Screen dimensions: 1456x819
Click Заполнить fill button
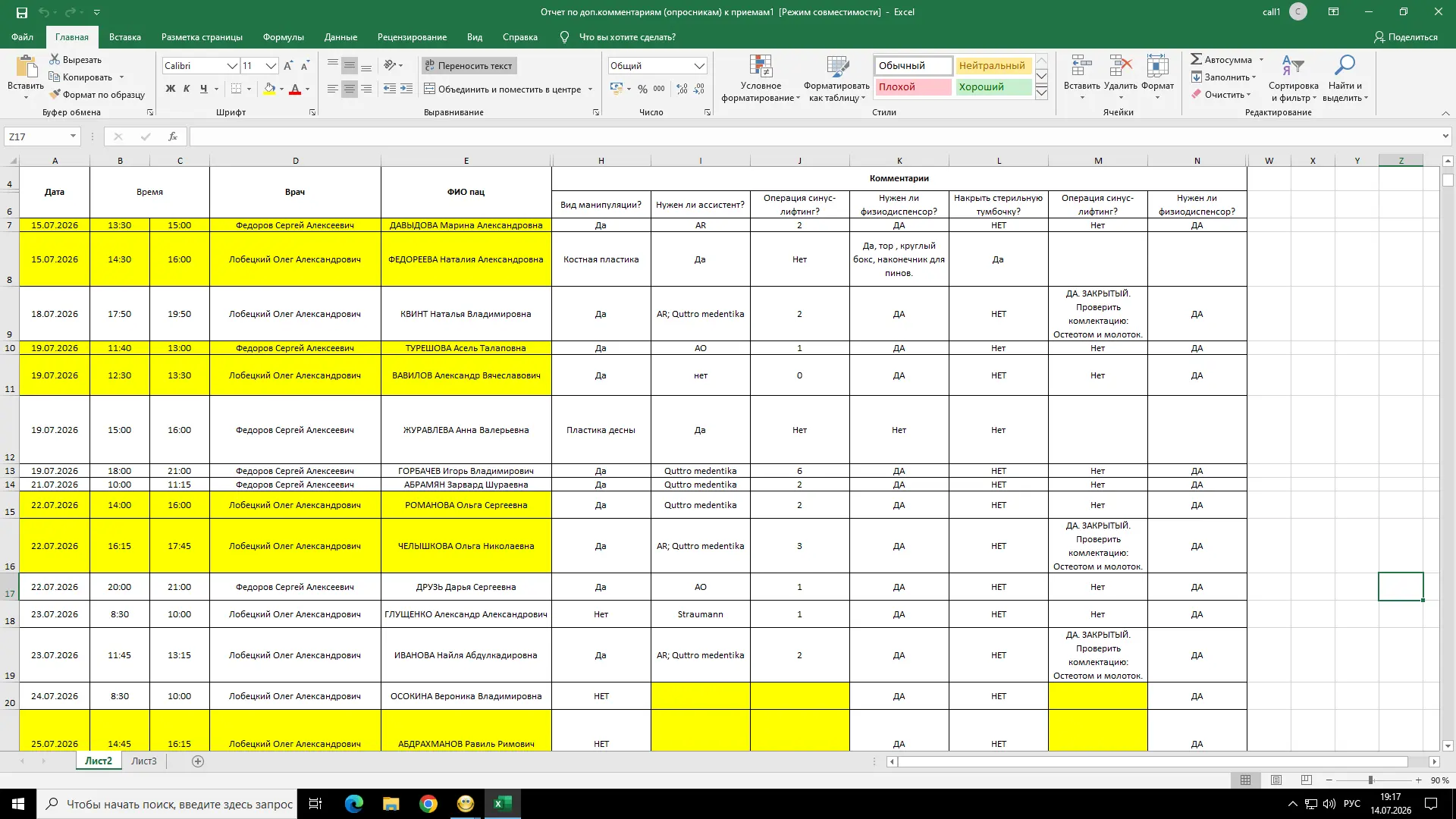[1222, 77]
